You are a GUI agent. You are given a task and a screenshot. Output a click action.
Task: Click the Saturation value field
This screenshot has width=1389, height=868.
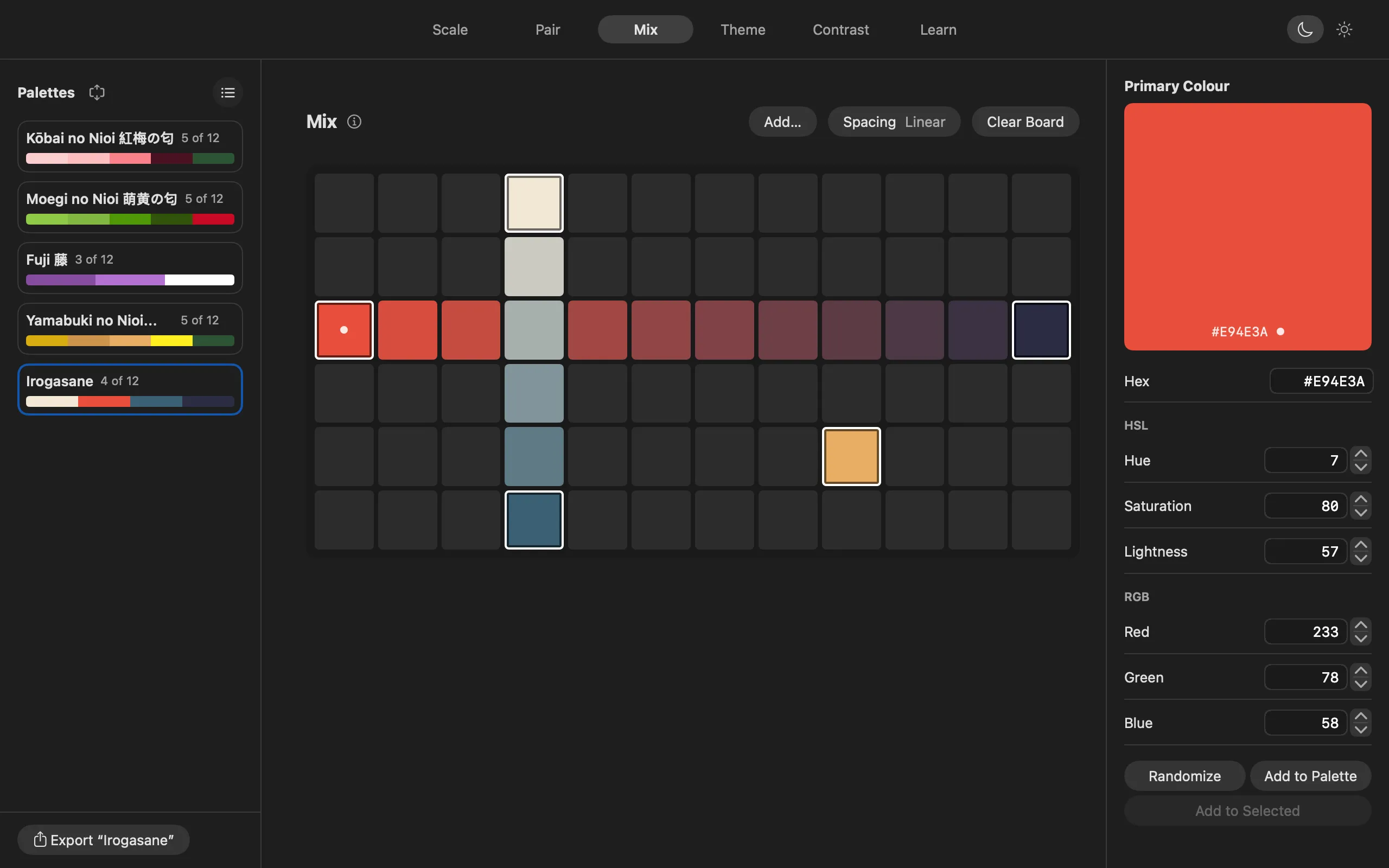click(x=1305, y=506)
